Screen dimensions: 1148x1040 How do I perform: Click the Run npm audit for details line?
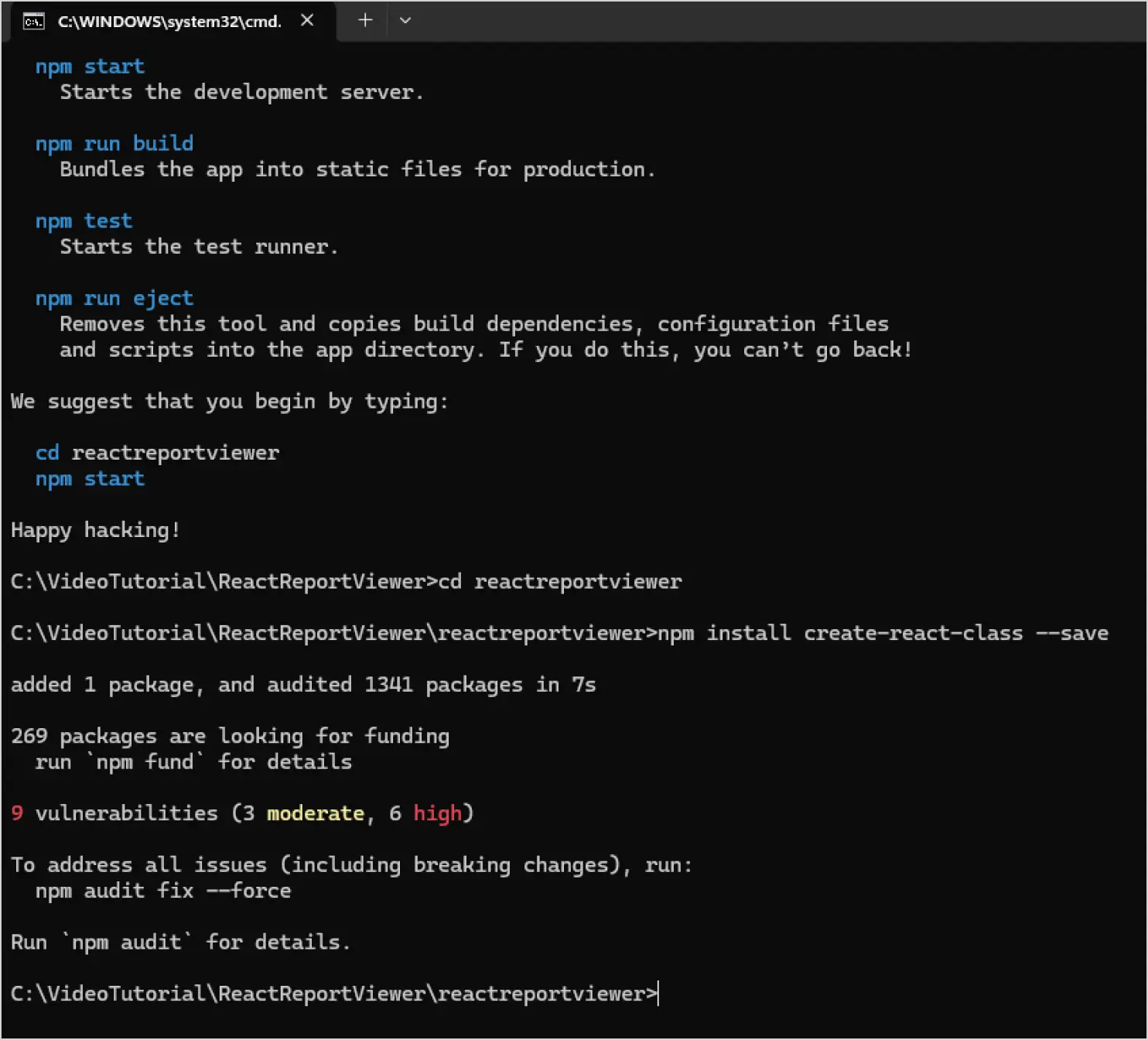pos(179,942)
